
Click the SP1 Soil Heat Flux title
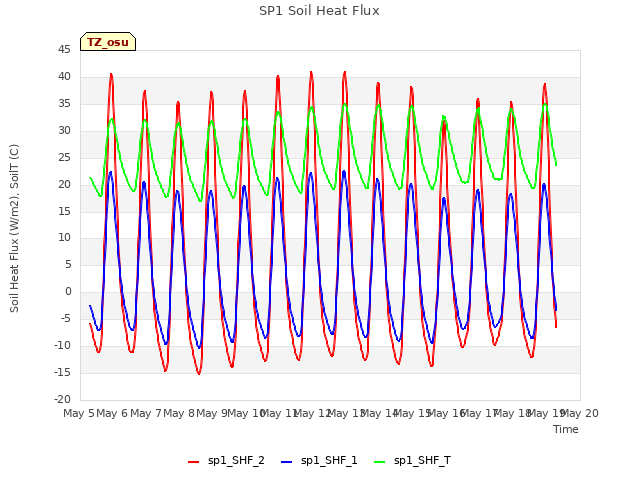[x=319, y=11]
